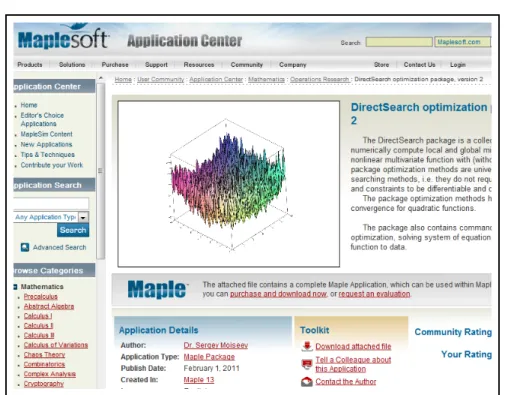
Task: Open the Any Application Type dropdown
Action: tap(83, 217)
